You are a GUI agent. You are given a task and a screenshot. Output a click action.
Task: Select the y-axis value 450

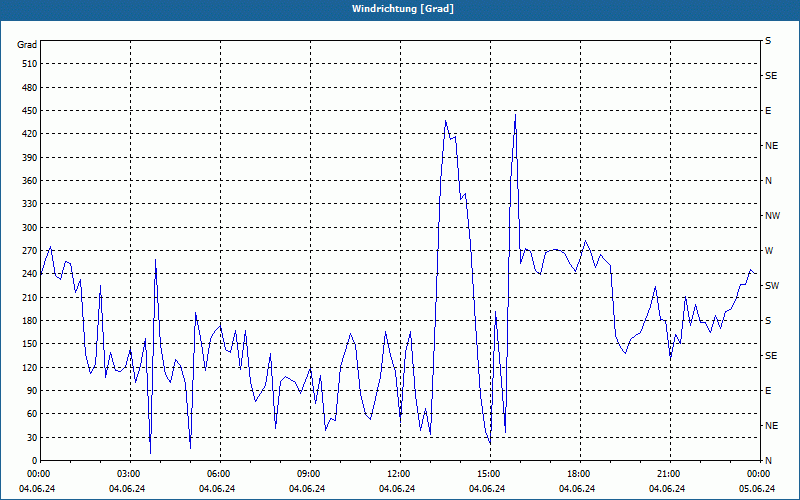[30, 111]
